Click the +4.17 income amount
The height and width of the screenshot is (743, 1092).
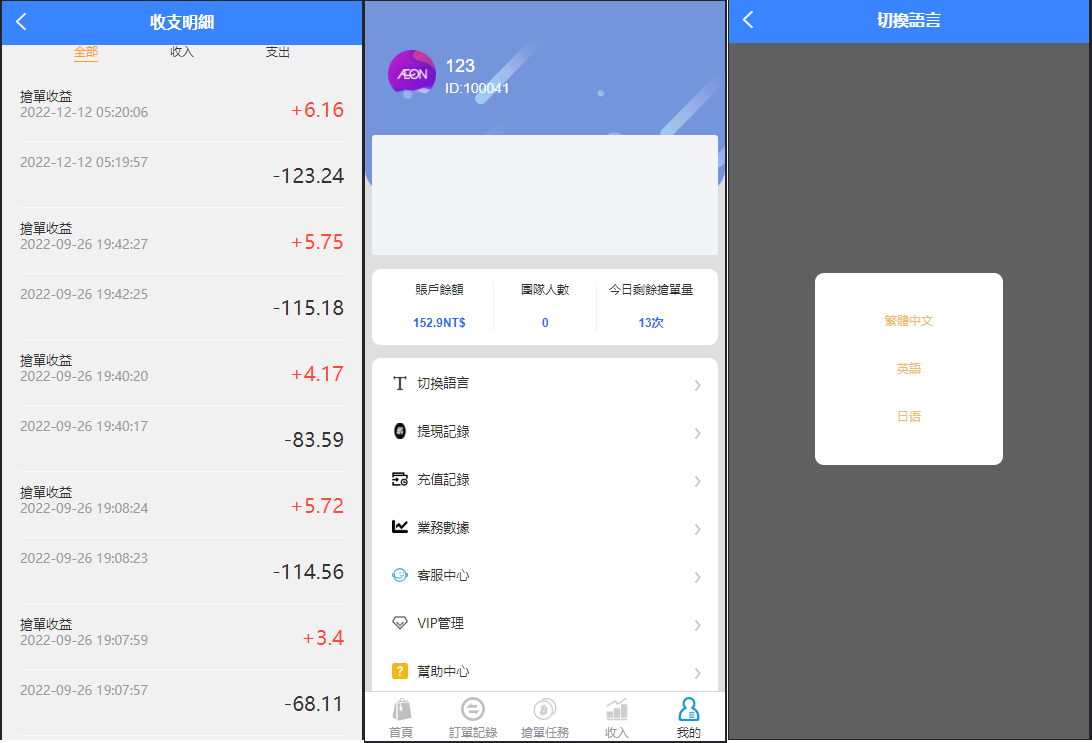pyautogui.click(x=317, y=374)
